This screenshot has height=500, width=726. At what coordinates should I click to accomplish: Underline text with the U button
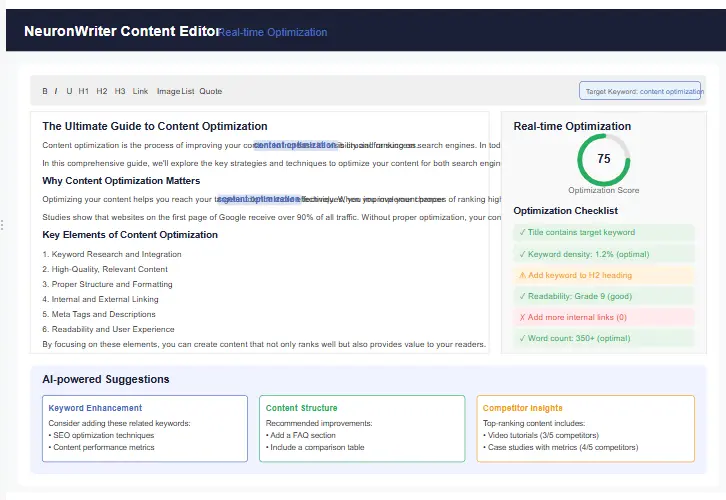(69, 91)
